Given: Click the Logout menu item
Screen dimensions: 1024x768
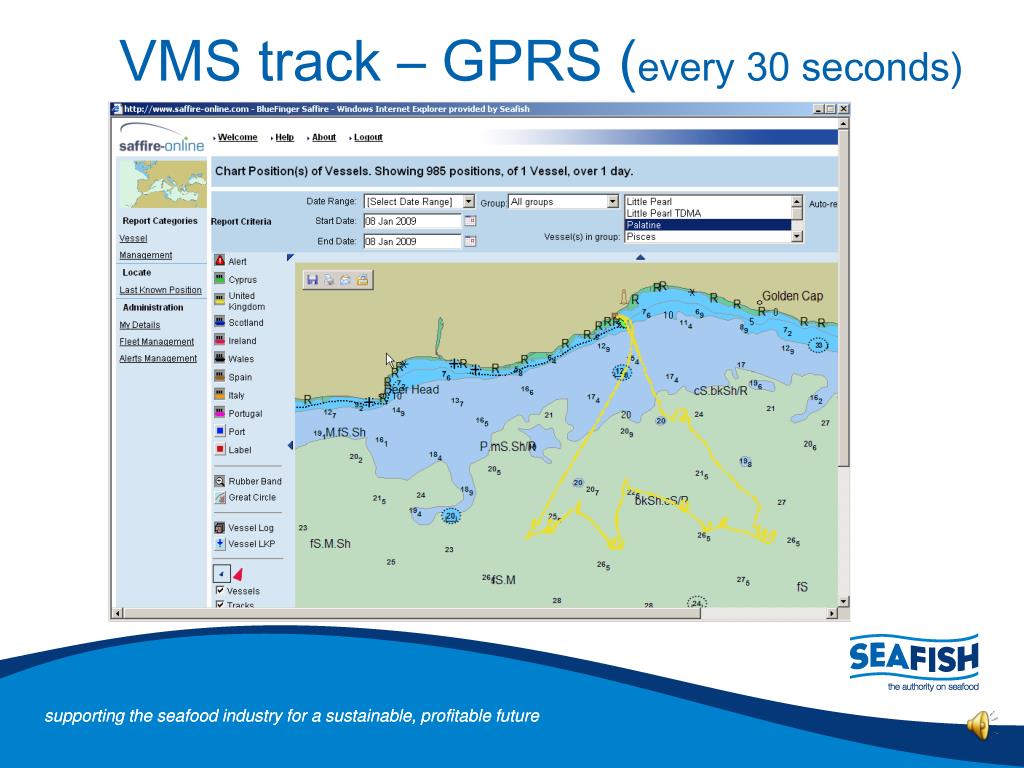Looking at the screenshot, I should pos(368,137).
